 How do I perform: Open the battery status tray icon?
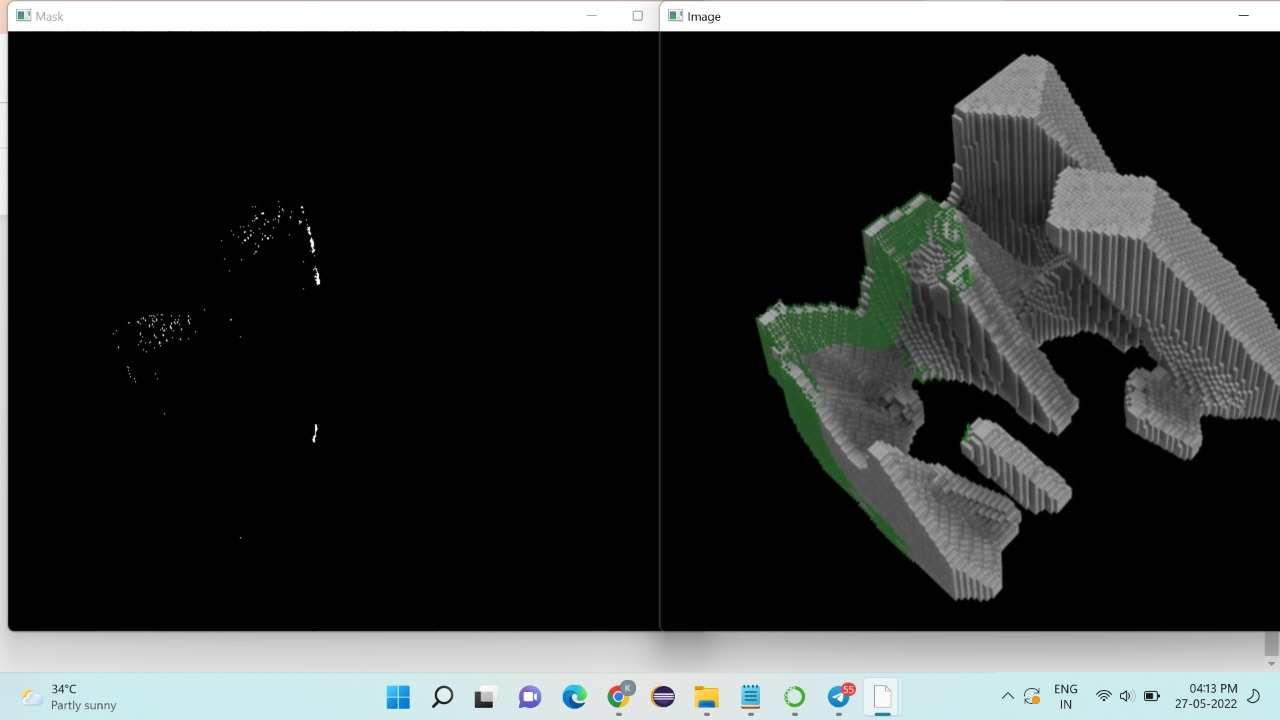[1152, 696]
